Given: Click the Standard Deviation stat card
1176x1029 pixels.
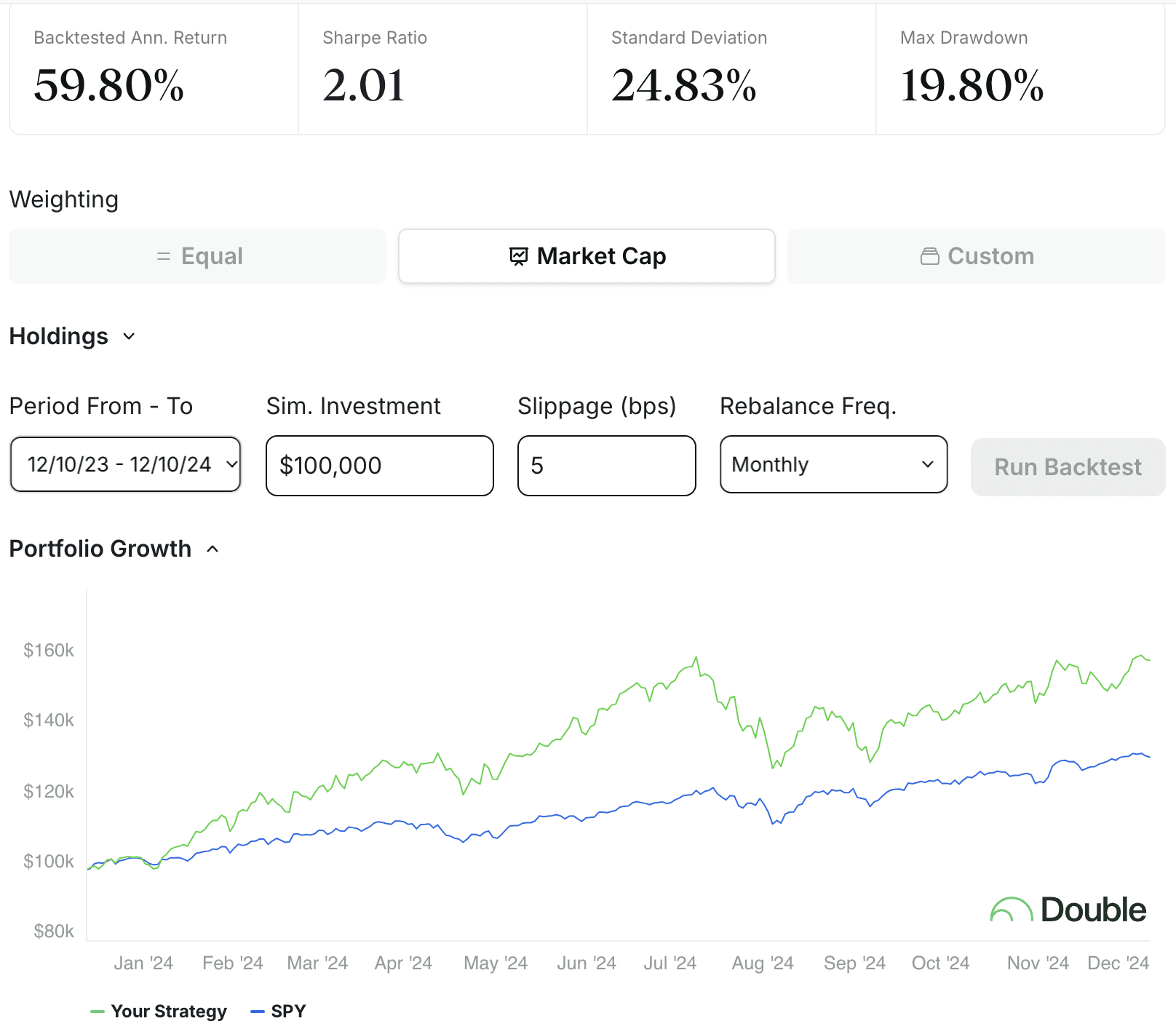Looking at the screenshot, I should (x=731, y=70).
